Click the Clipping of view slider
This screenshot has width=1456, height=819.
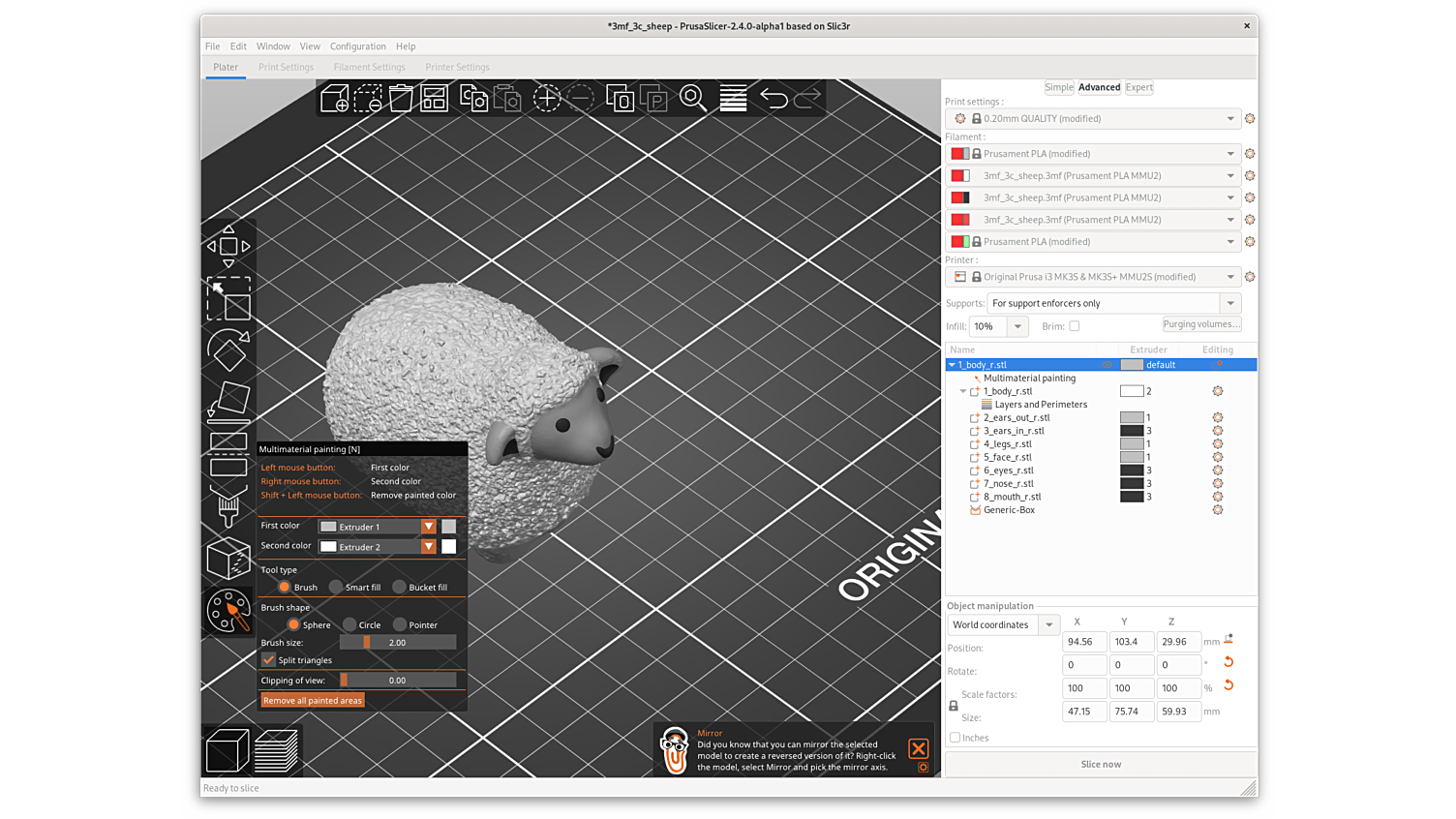click(398, 680)
